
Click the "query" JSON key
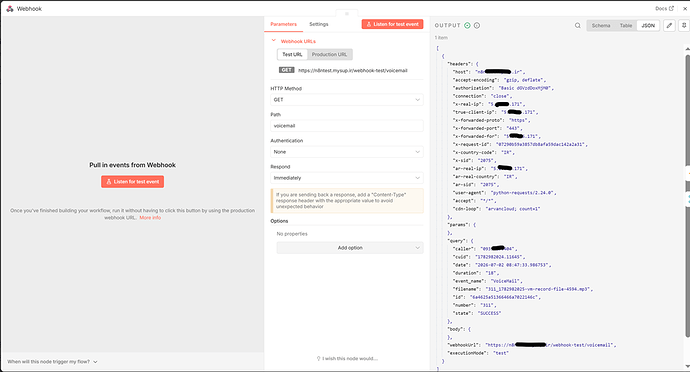457,241
